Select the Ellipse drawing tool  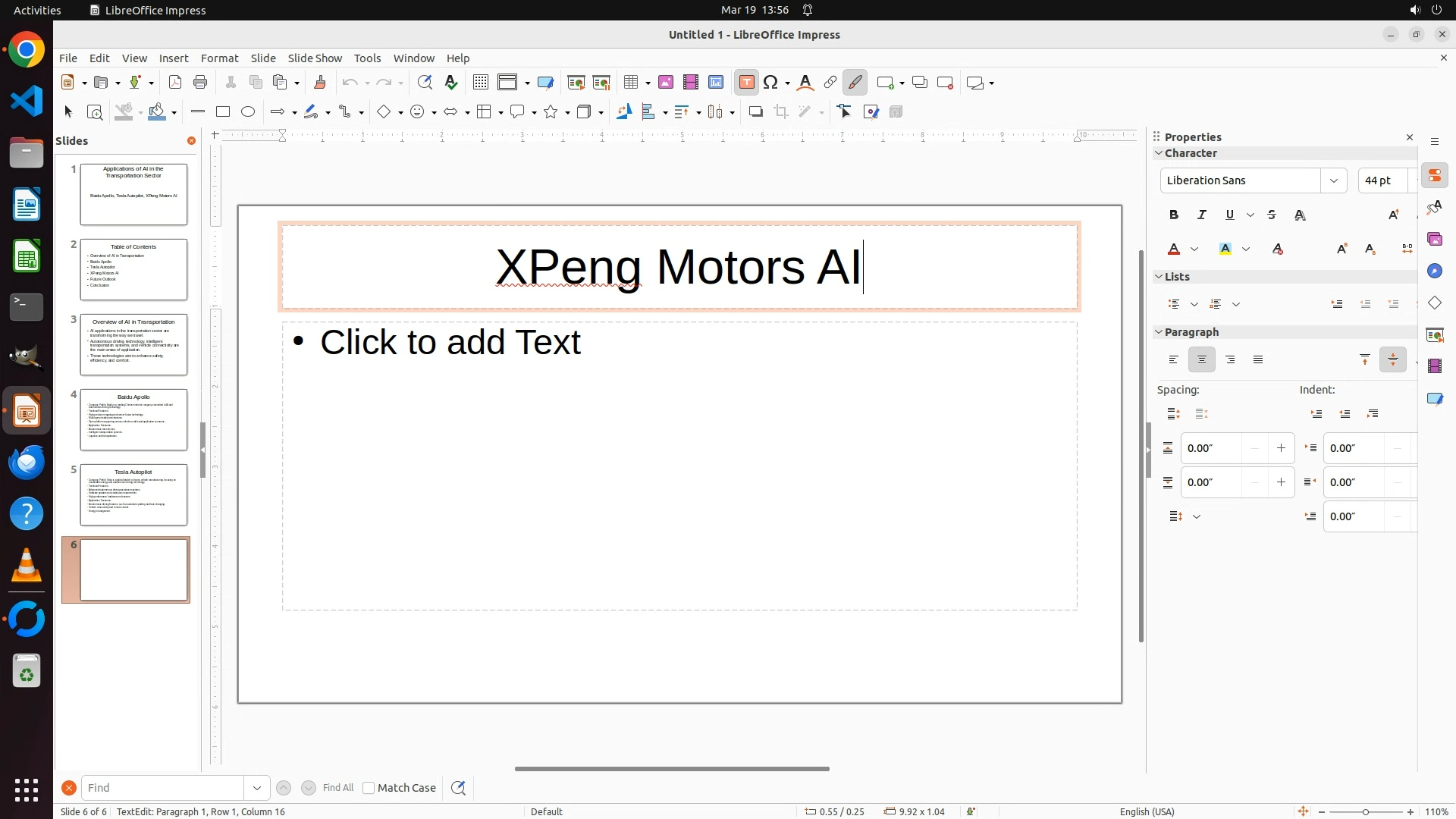click(248, 112)
